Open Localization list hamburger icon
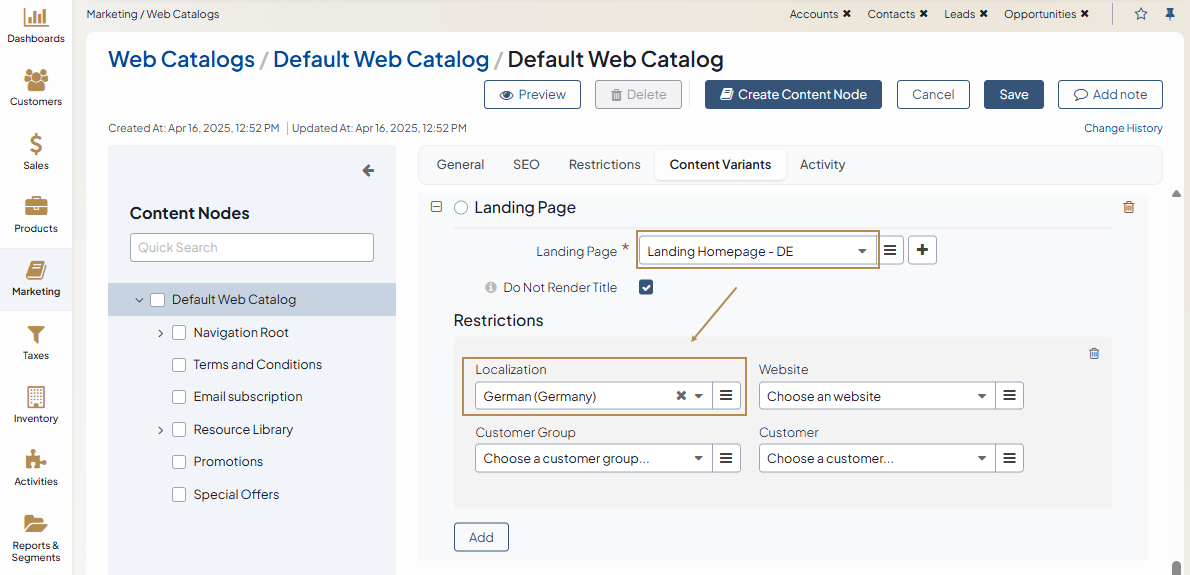Screen dimensions: 1190x575 (x=726, y=396)
